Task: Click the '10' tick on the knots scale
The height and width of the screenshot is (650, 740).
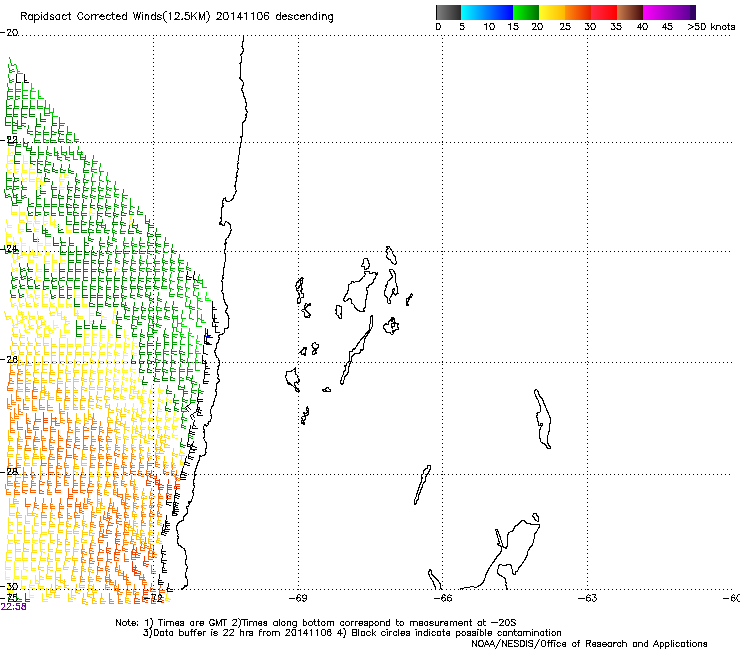Action: click(489, 27)
